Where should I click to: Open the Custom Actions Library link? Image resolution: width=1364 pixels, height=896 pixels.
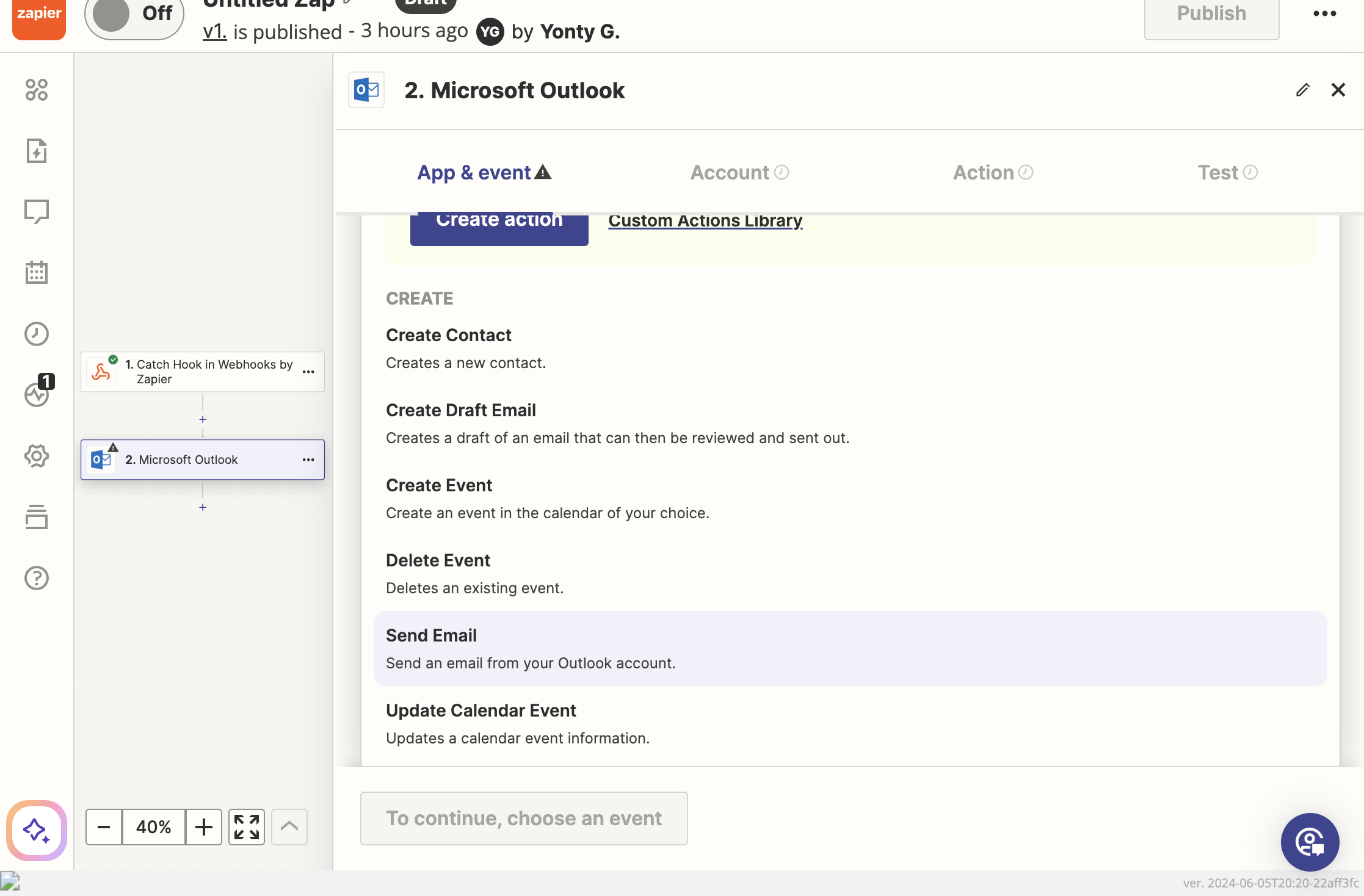(705, 221)
